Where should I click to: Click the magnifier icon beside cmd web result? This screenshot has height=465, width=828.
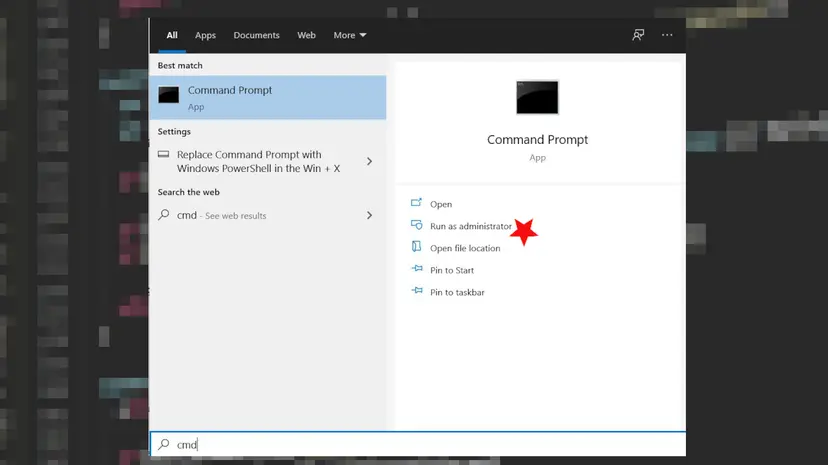pyautogui.click(x=164, y=214)
